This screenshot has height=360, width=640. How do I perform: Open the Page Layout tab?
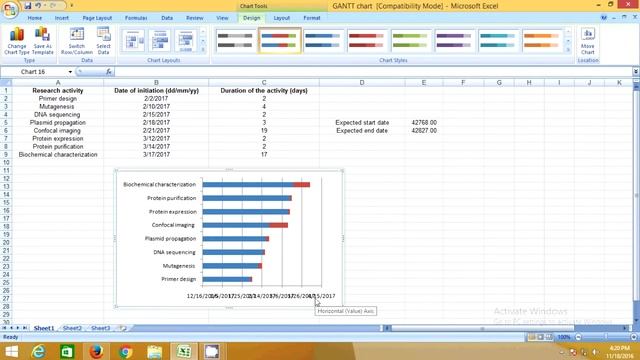click(x=97, y=18)
